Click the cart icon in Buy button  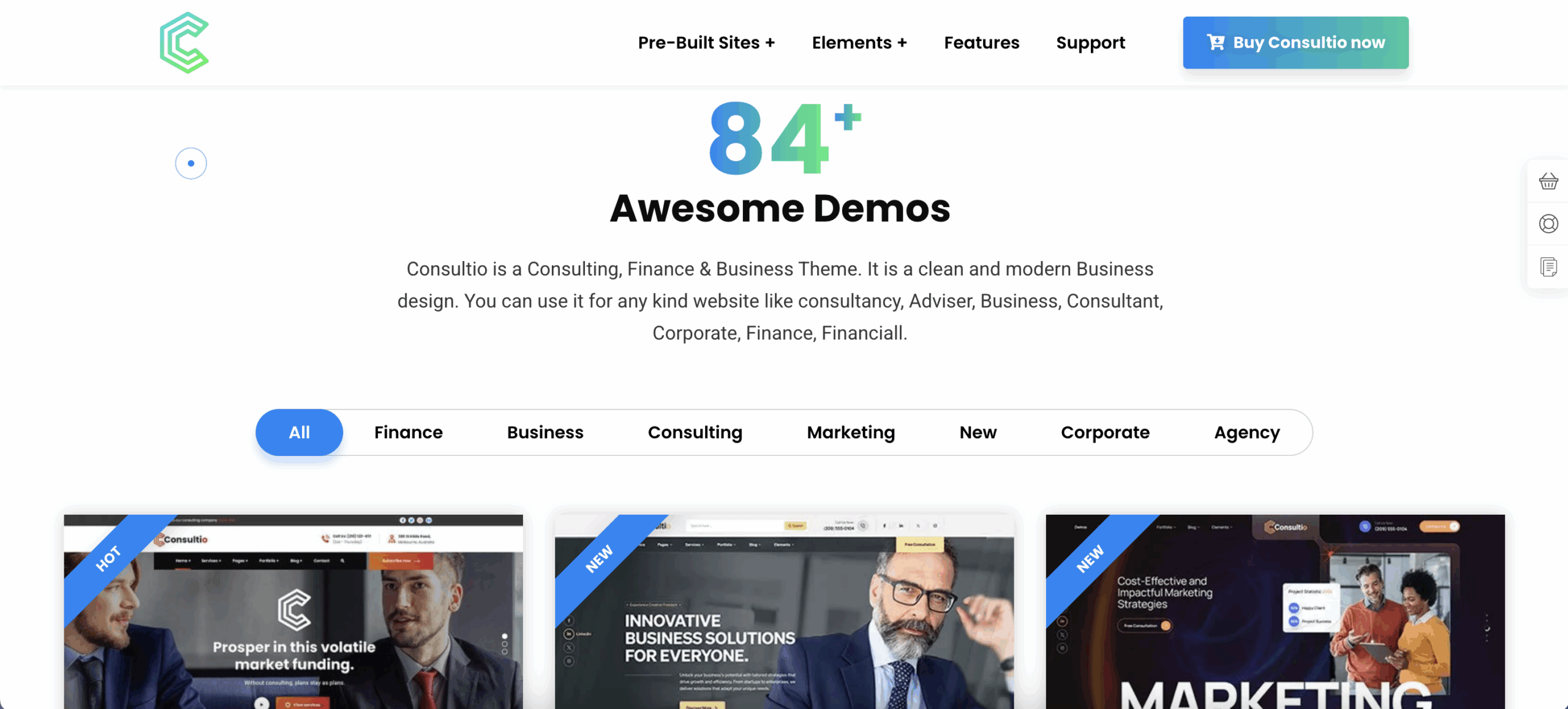point(1216,42)
